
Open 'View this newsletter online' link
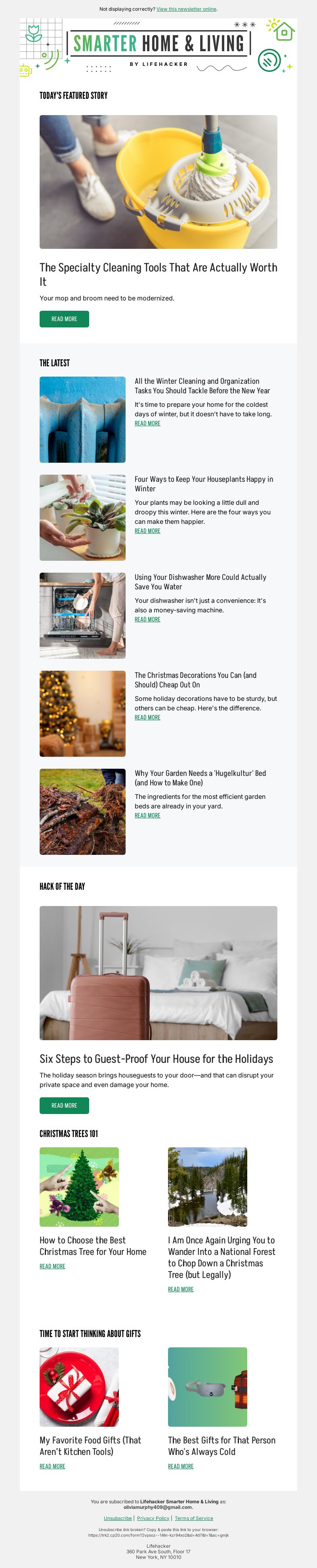click(186, 9)
